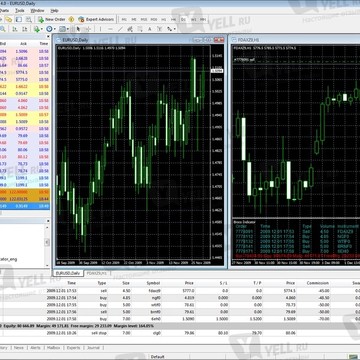Click the New Order button
Viewport: 360px width, 360px height.
[51, 19]
